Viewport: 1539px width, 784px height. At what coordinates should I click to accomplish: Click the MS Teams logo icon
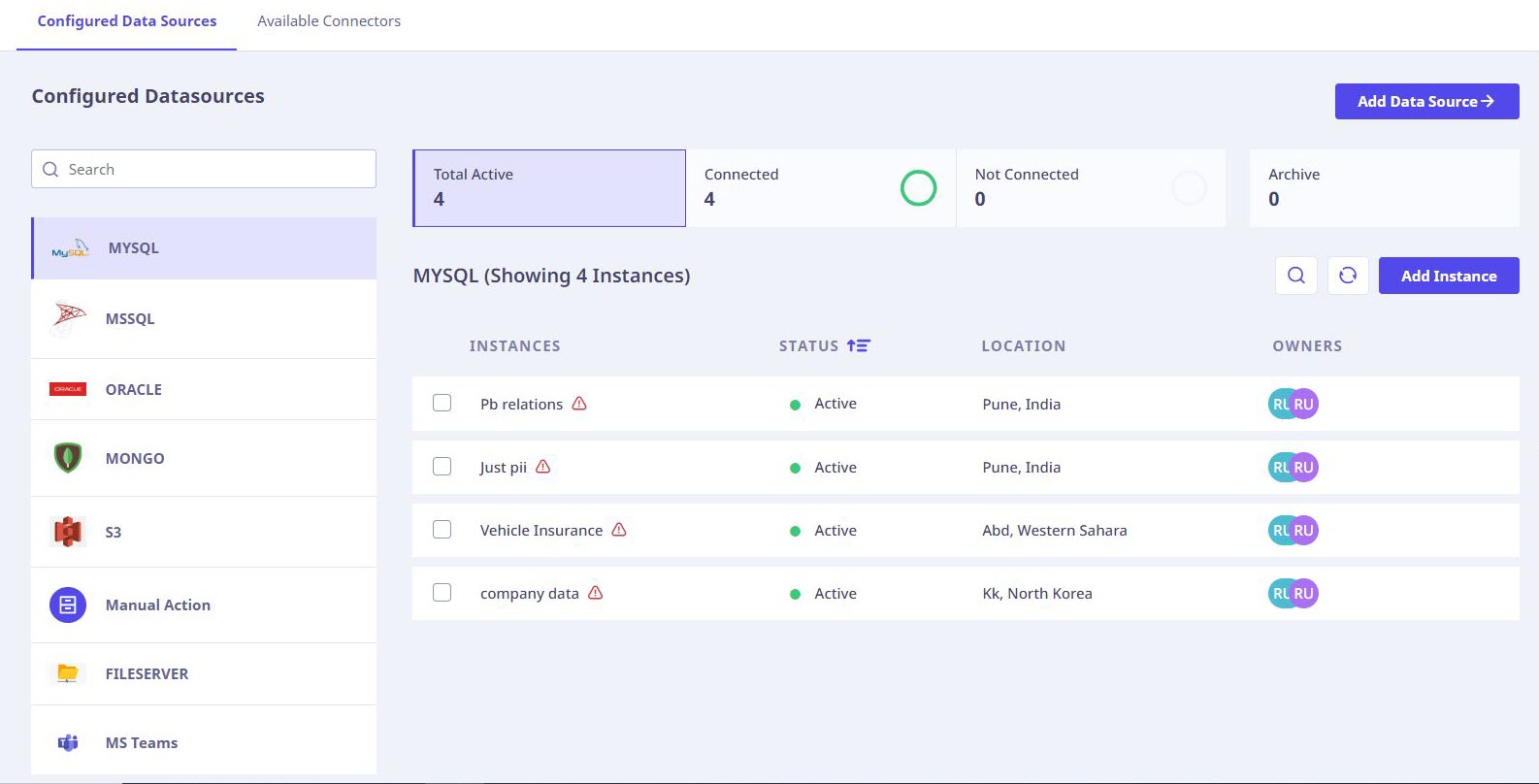click(68, 743)
